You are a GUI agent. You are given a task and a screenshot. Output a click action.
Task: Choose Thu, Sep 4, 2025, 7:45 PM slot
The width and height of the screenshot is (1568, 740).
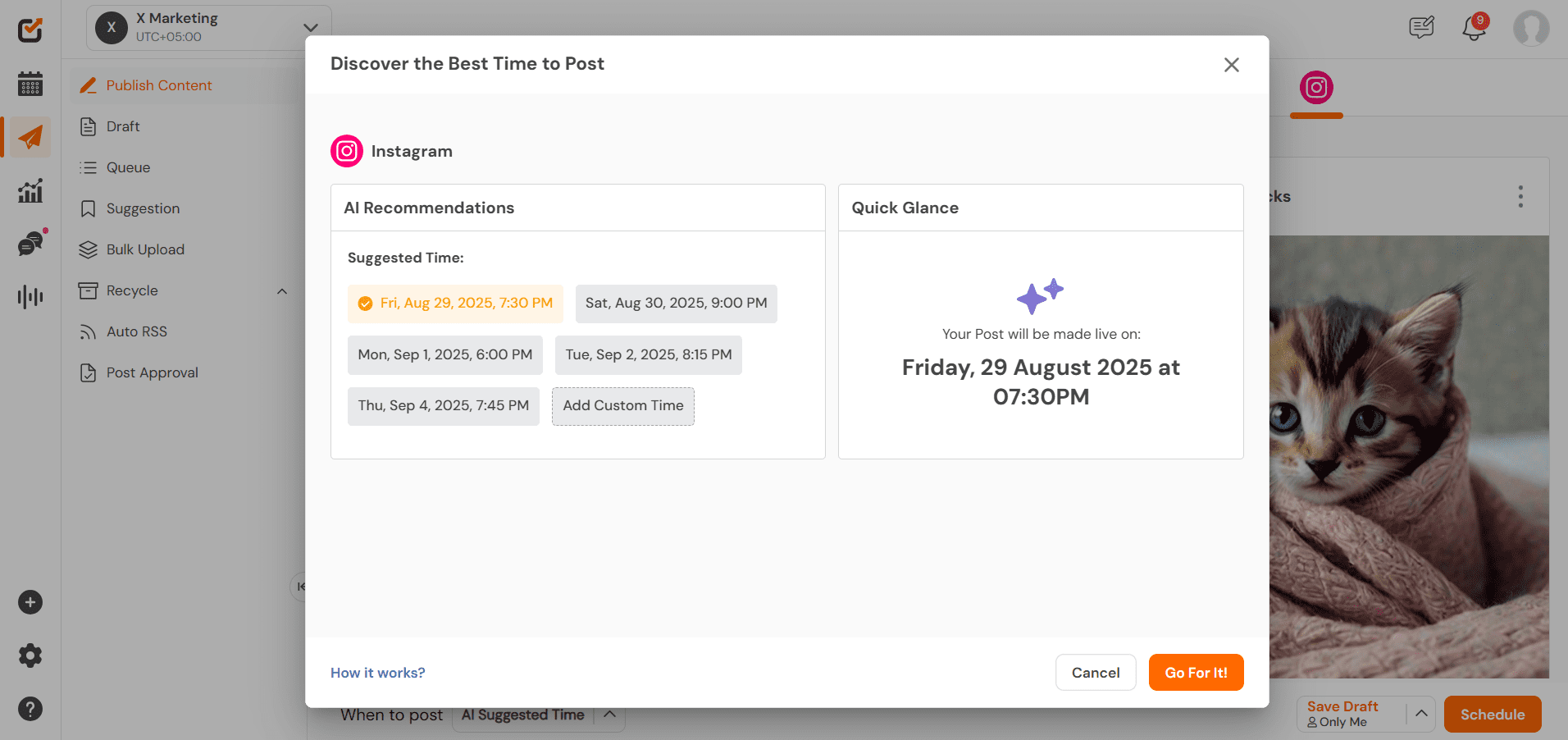pyautogui.click(x=443, y=406)
